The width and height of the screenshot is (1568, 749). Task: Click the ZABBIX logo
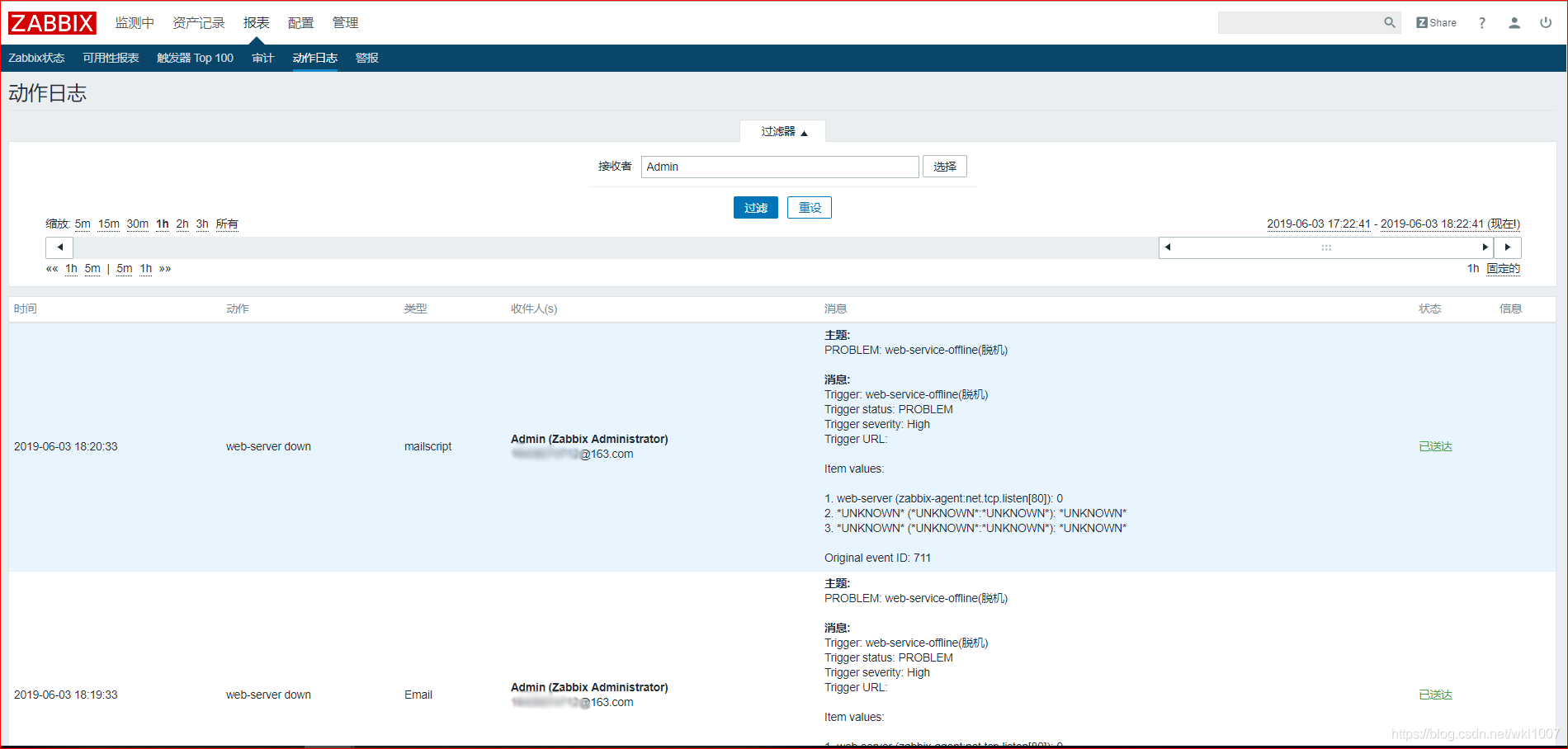click(x=52, y=23)
